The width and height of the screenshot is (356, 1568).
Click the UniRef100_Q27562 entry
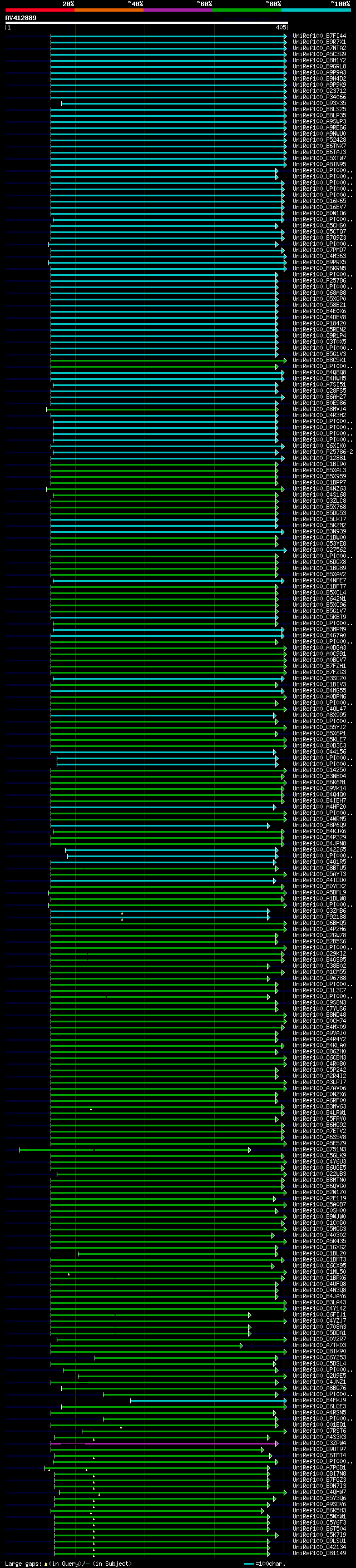point(319,550)
